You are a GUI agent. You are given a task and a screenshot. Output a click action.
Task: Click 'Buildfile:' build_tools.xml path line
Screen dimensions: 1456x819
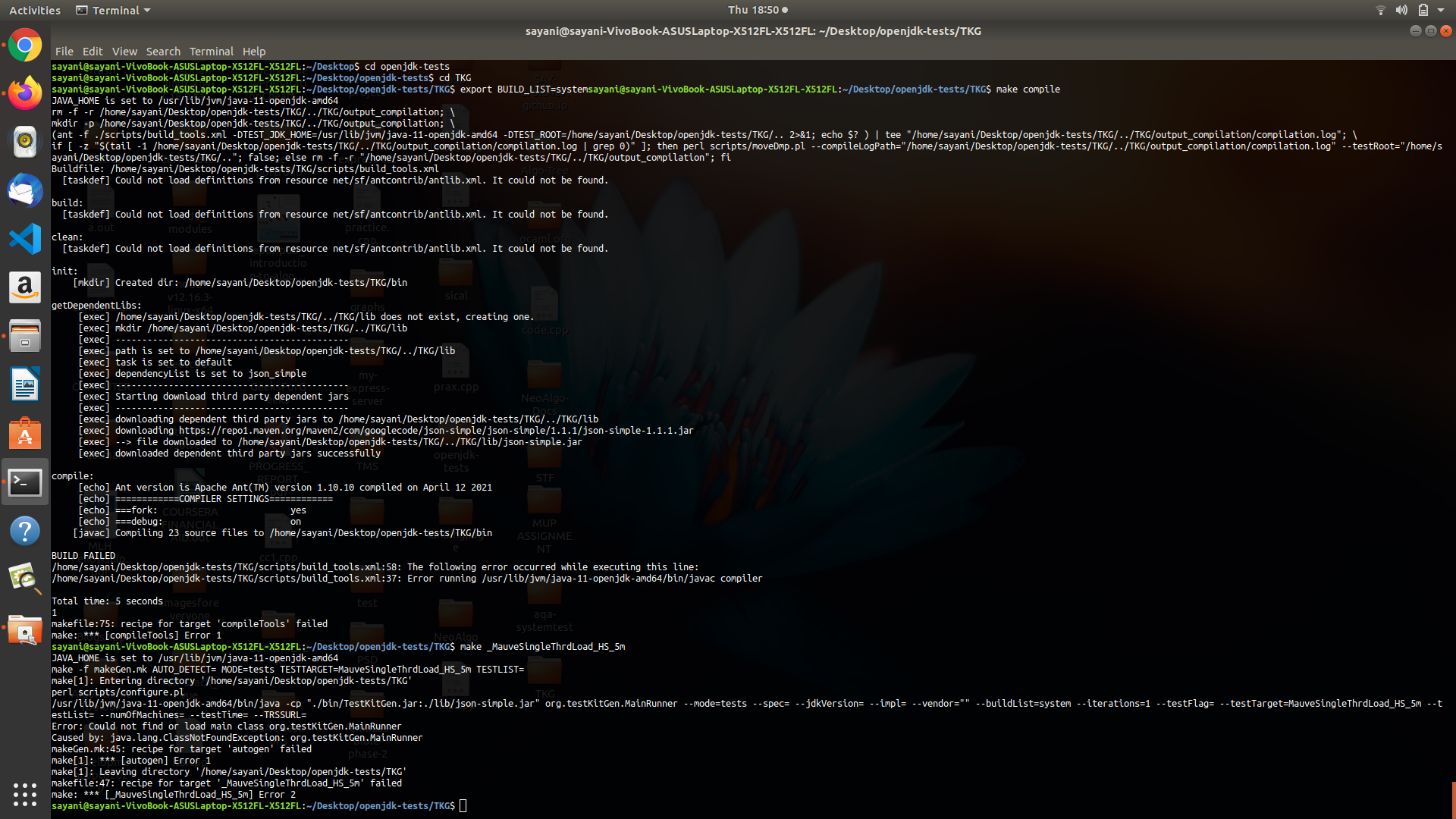coord(245,169)
